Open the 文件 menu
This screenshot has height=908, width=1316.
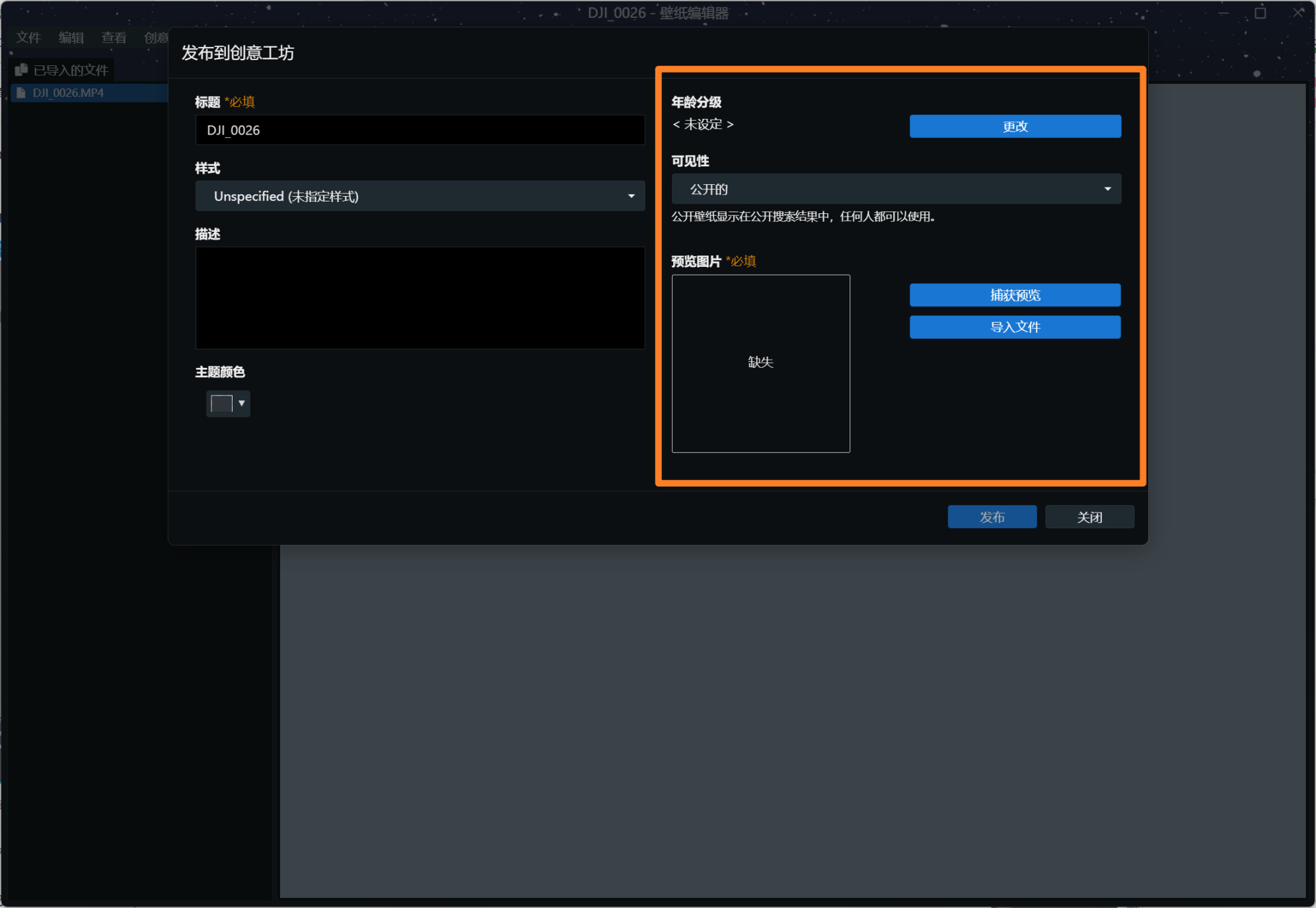click(28, 38)
